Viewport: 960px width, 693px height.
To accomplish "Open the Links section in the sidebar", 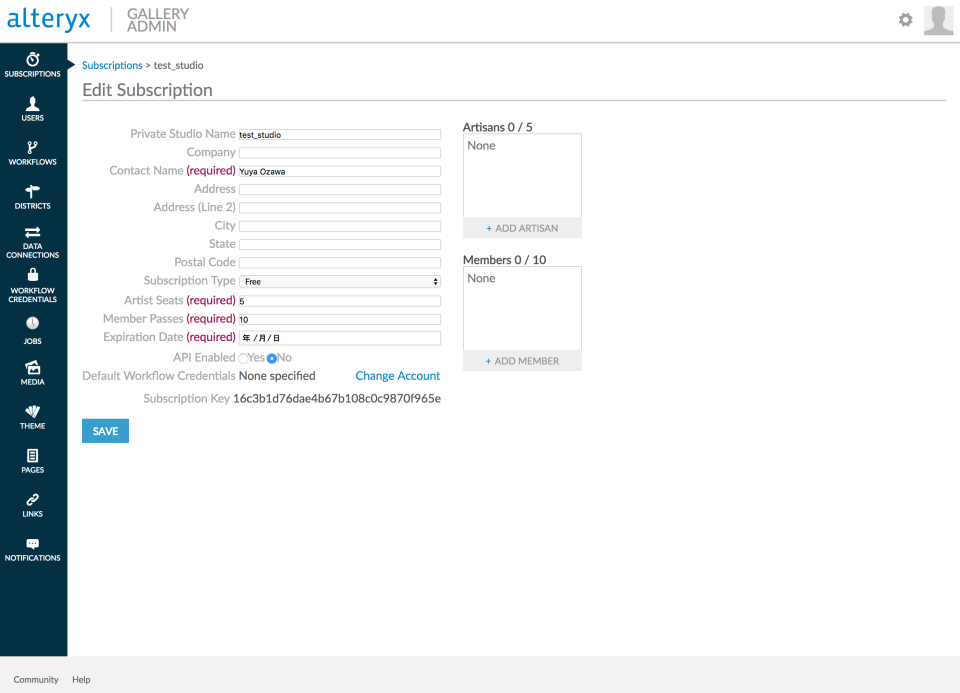I will (33, 505).
